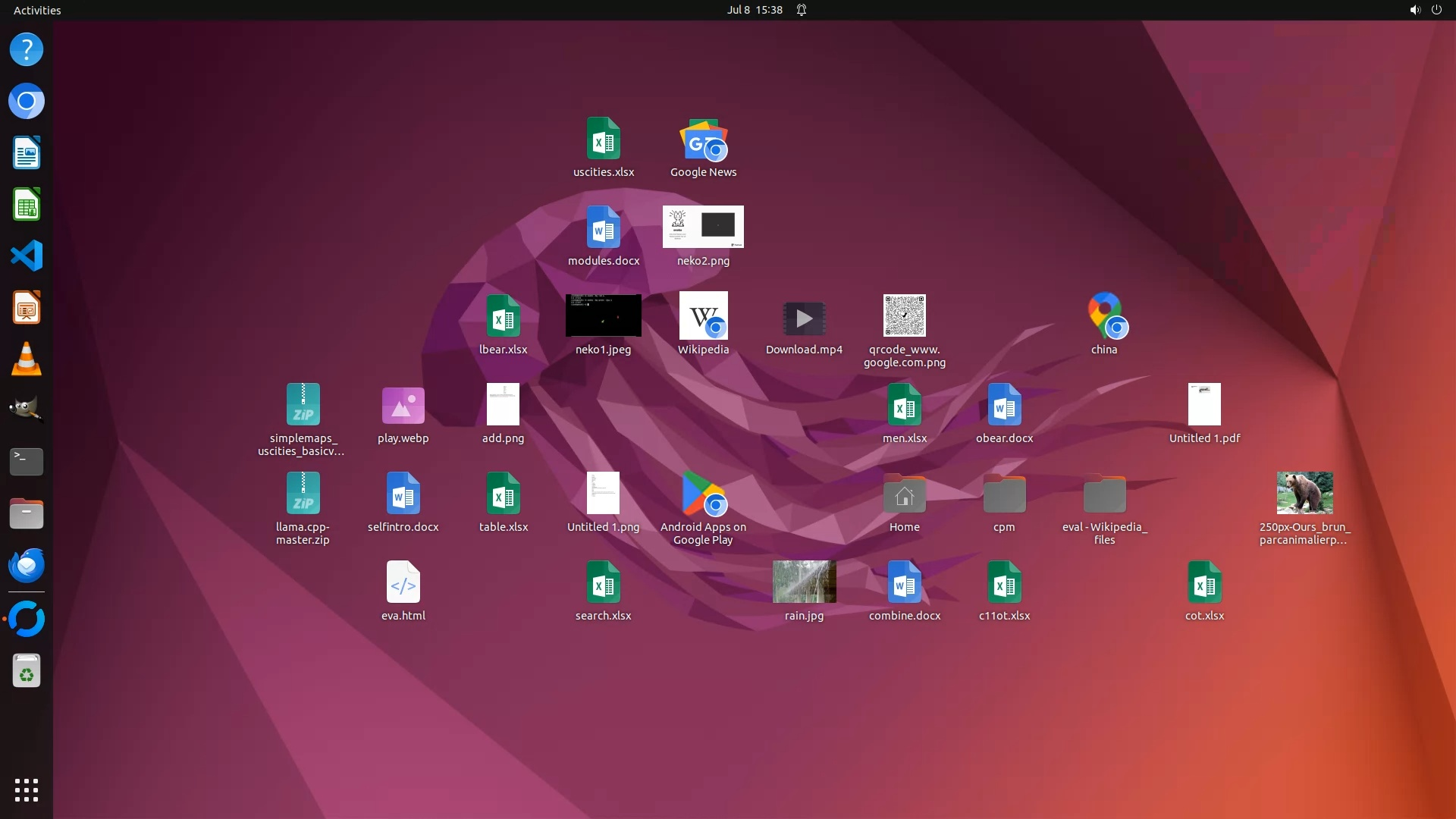This screenshot has height=819, width=1456.
Task: Launch VLC media player from the dock
Action: coord(27,359)
